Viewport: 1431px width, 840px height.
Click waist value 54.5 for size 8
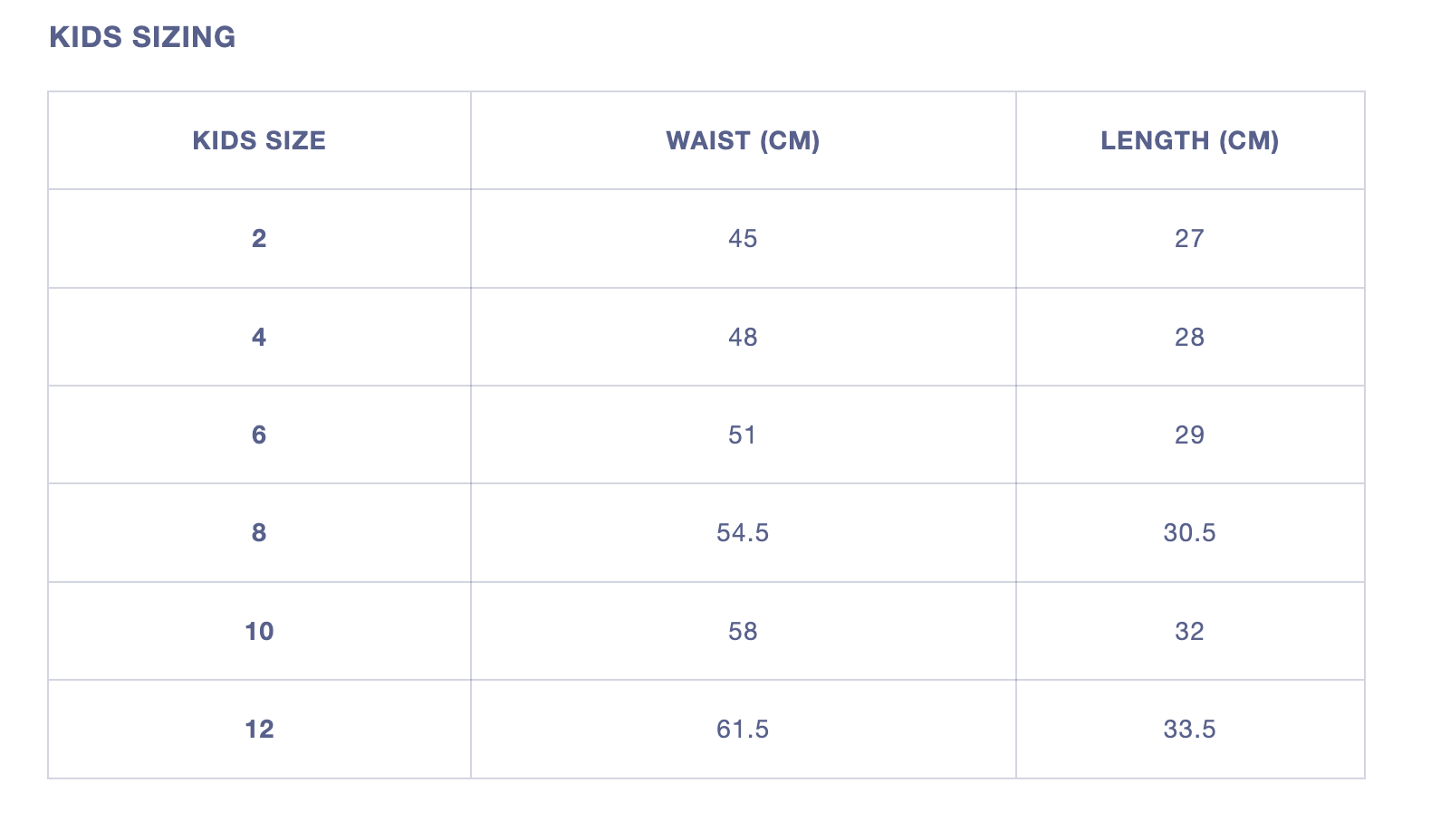coord(743,533)
